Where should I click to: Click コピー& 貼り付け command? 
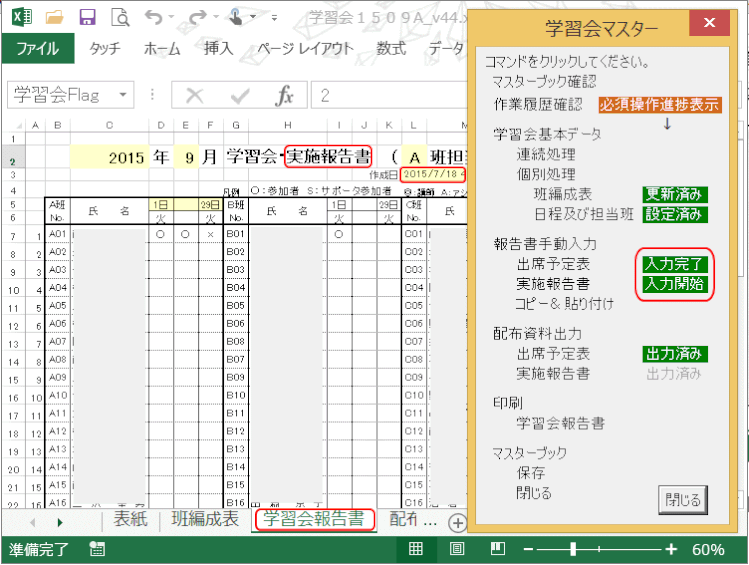[x=564, y=304]
